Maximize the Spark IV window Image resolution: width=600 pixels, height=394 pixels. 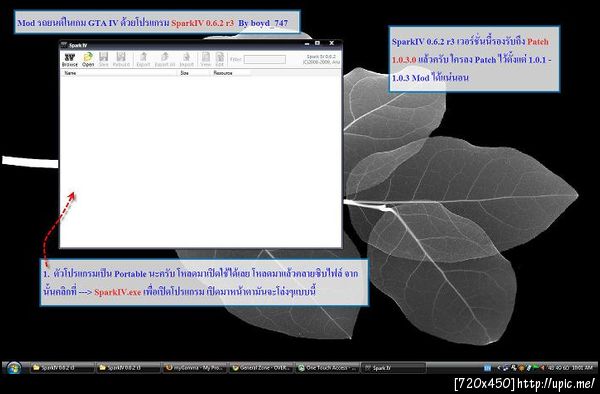click(317, 44)
